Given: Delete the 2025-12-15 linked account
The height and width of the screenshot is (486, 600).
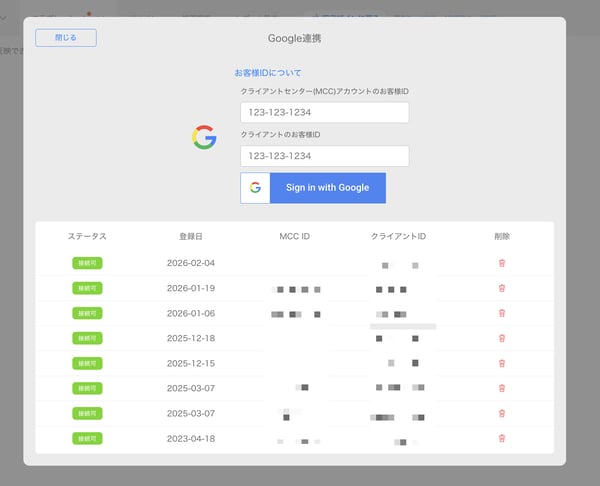Looking at the screenshot, I should click(502, 363).
